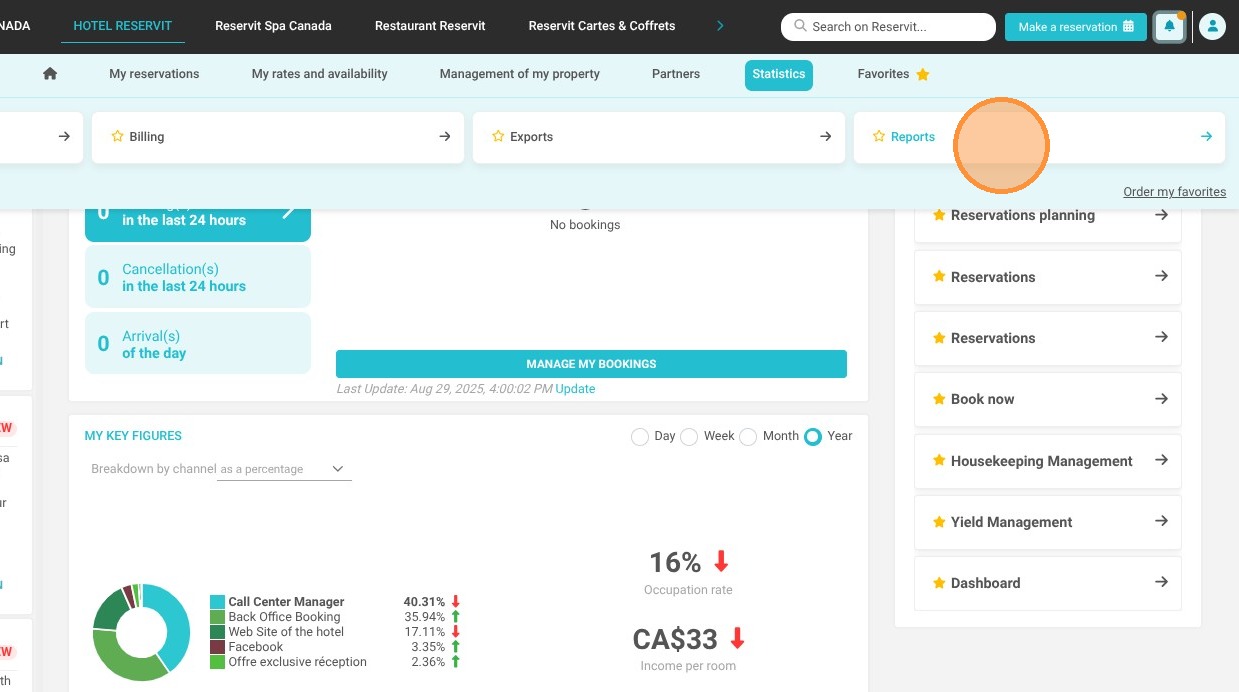The image size is (1239, 692).
Task: Click the Facebook legend color swatch
Action: click(217, 647)
